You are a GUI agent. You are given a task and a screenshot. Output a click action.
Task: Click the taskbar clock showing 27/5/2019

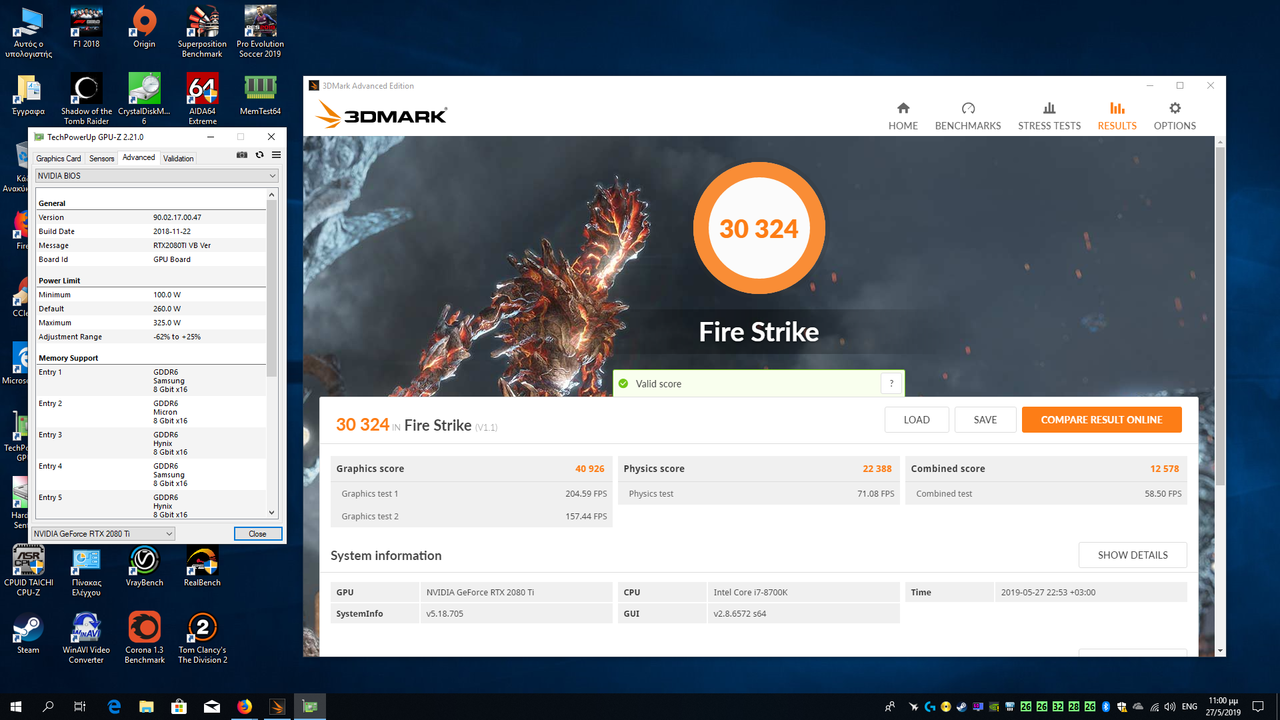(x=1225, y=706)
